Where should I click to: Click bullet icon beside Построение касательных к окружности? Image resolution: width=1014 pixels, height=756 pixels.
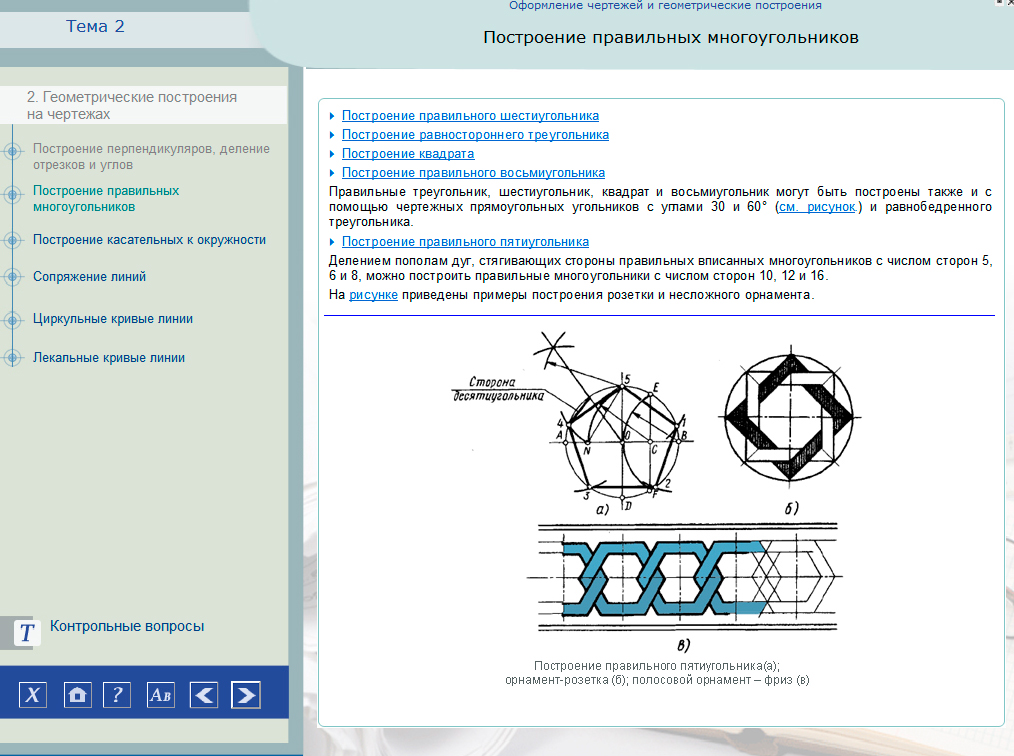click(12, 240)
